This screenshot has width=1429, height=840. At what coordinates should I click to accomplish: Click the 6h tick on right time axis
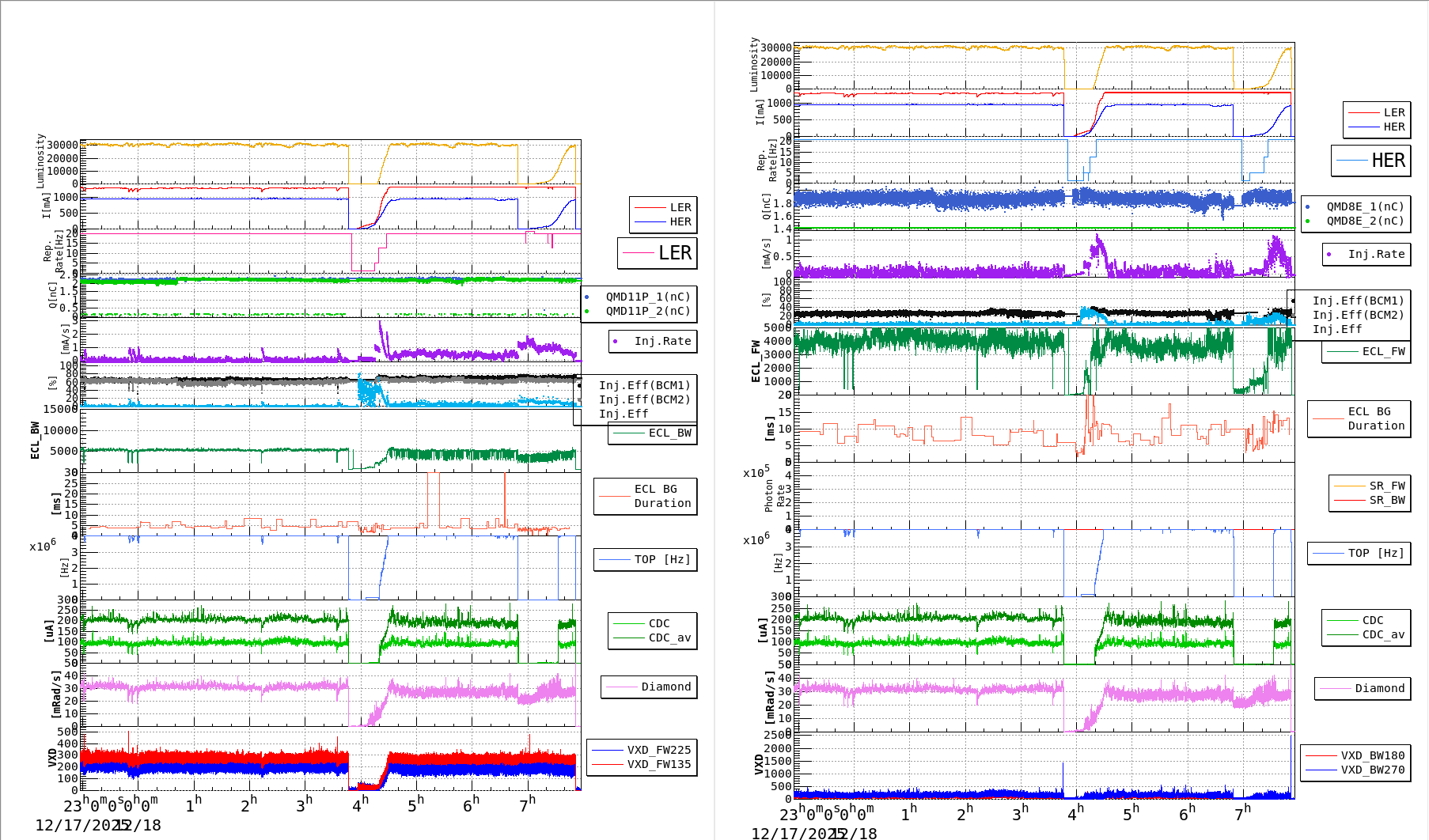click(1186, 814)
